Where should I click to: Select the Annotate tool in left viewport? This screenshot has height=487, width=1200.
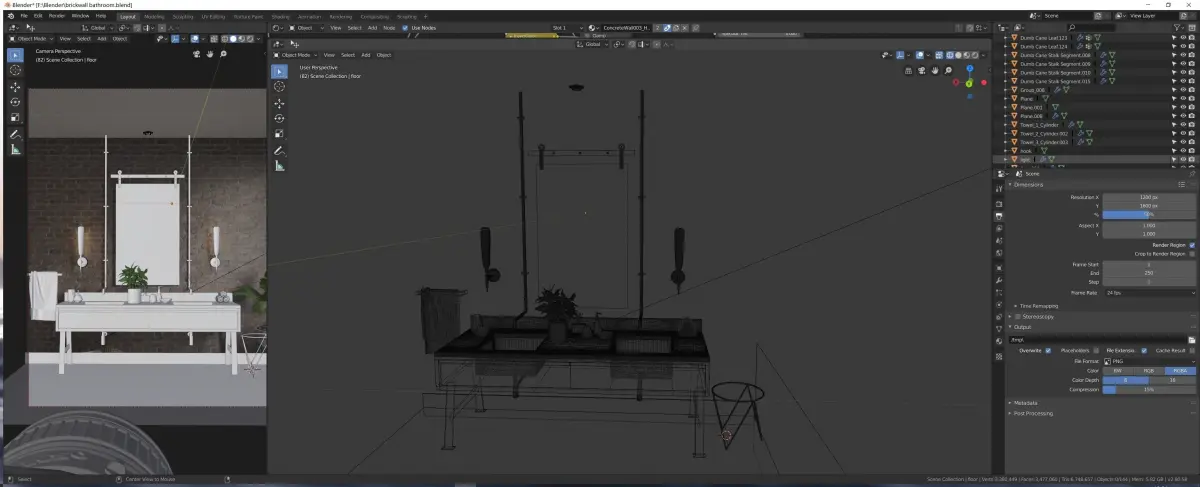click(15, 134)
